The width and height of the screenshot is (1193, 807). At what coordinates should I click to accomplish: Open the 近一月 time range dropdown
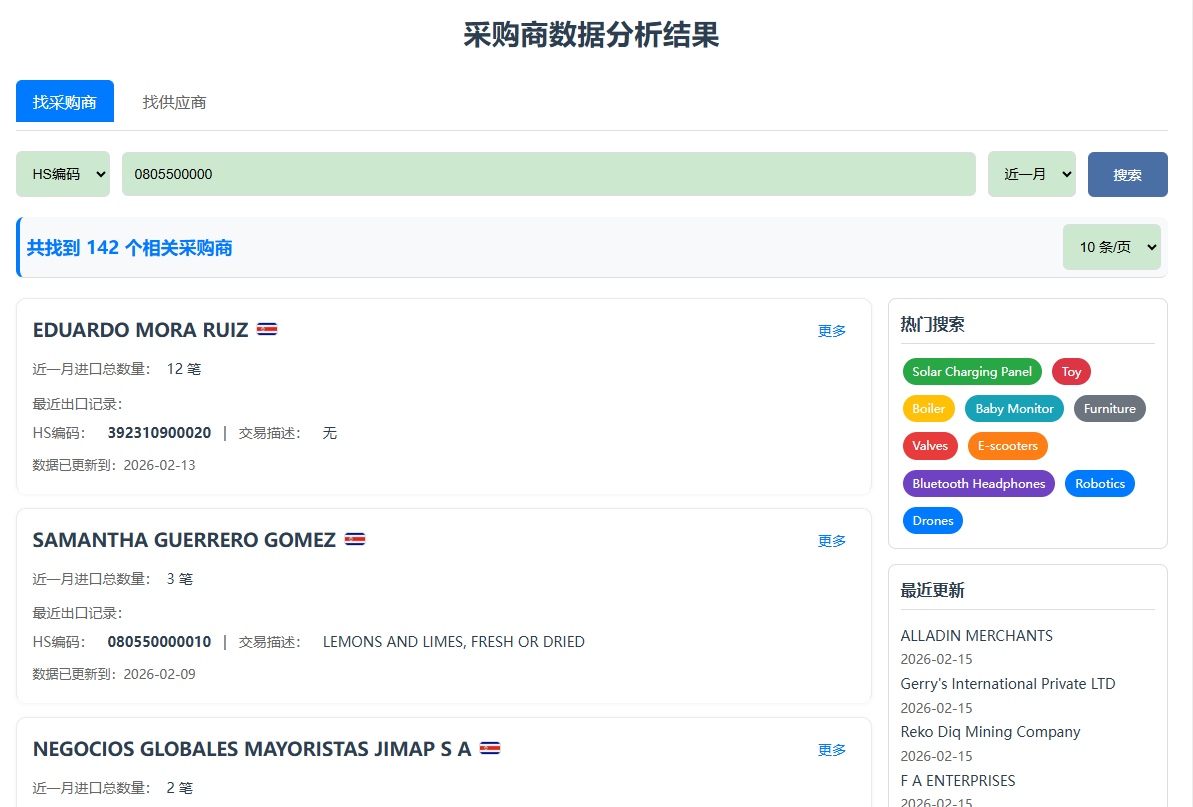pos(1031,173)
